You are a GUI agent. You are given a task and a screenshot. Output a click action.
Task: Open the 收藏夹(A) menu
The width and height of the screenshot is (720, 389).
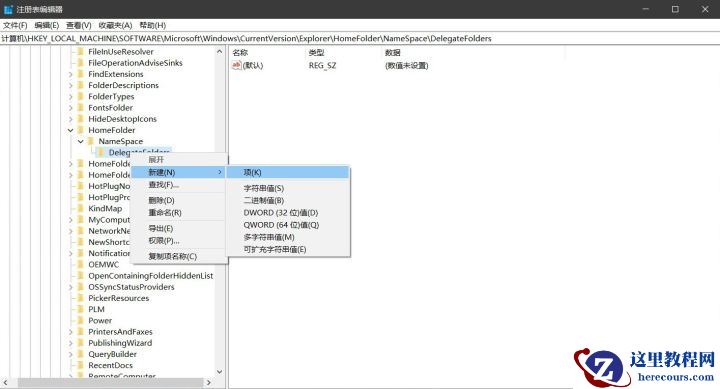point(115,25)
